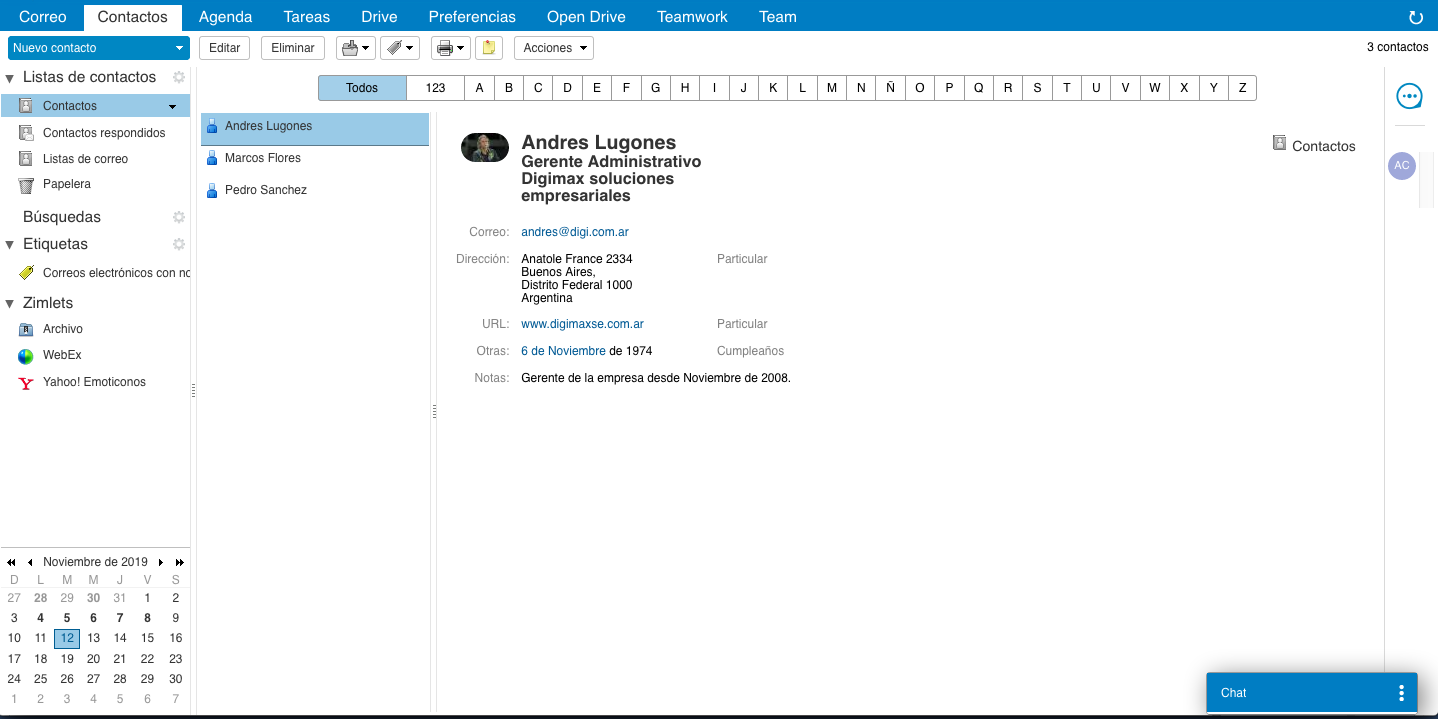Go to next year in mini calendar
Viewport: 1438px width, 719px height.
pos(180,562)
